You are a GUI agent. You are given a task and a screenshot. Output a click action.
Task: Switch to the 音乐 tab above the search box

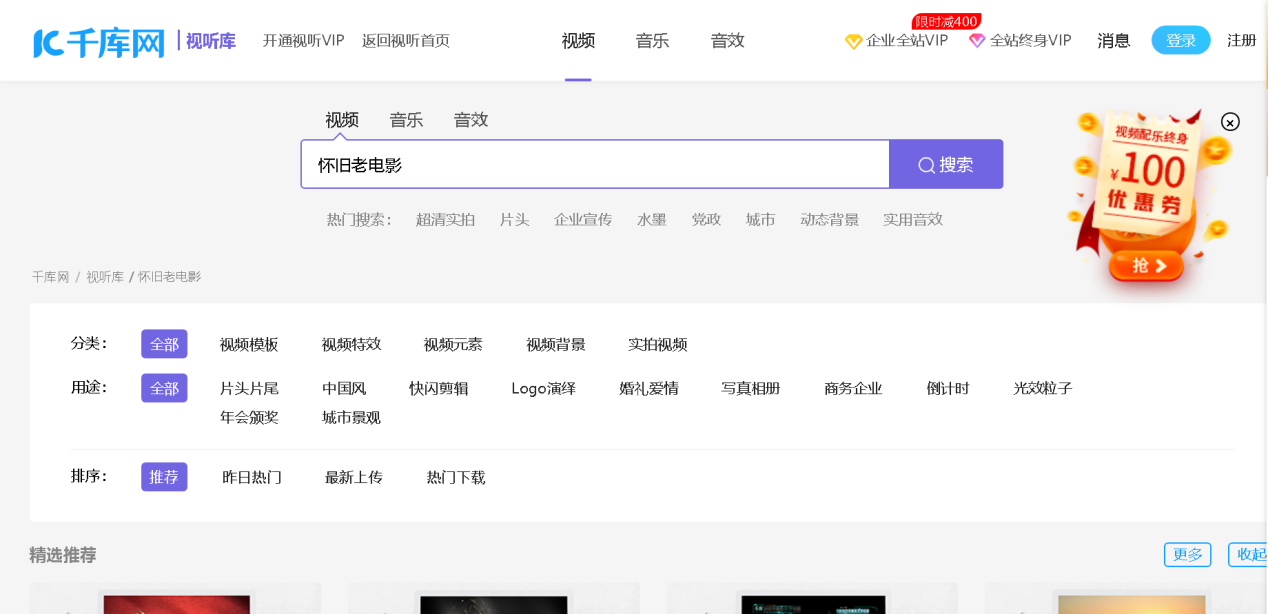(x=406, y=119)
